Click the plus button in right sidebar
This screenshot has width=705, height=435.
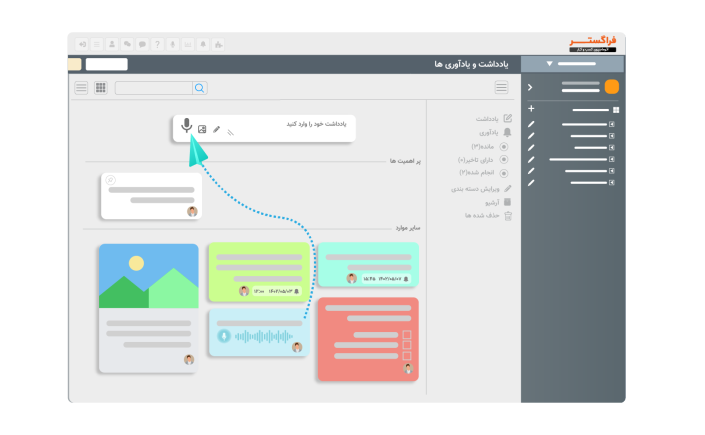(x=531, y=109)
